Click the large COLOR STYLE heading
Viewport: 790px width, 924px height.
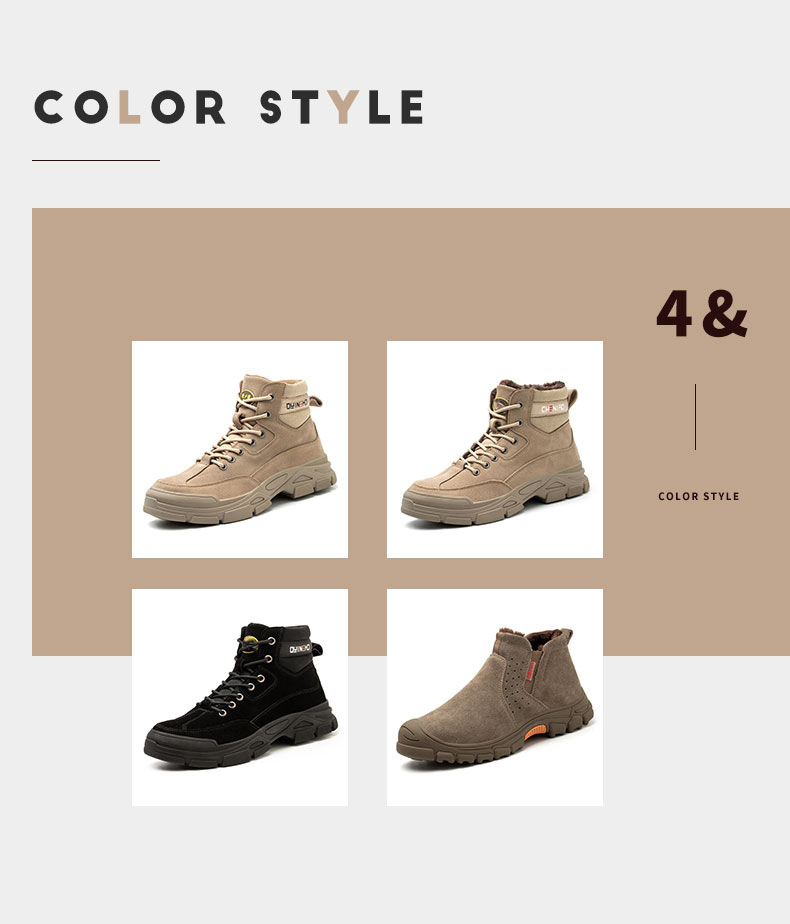point(229,107)
